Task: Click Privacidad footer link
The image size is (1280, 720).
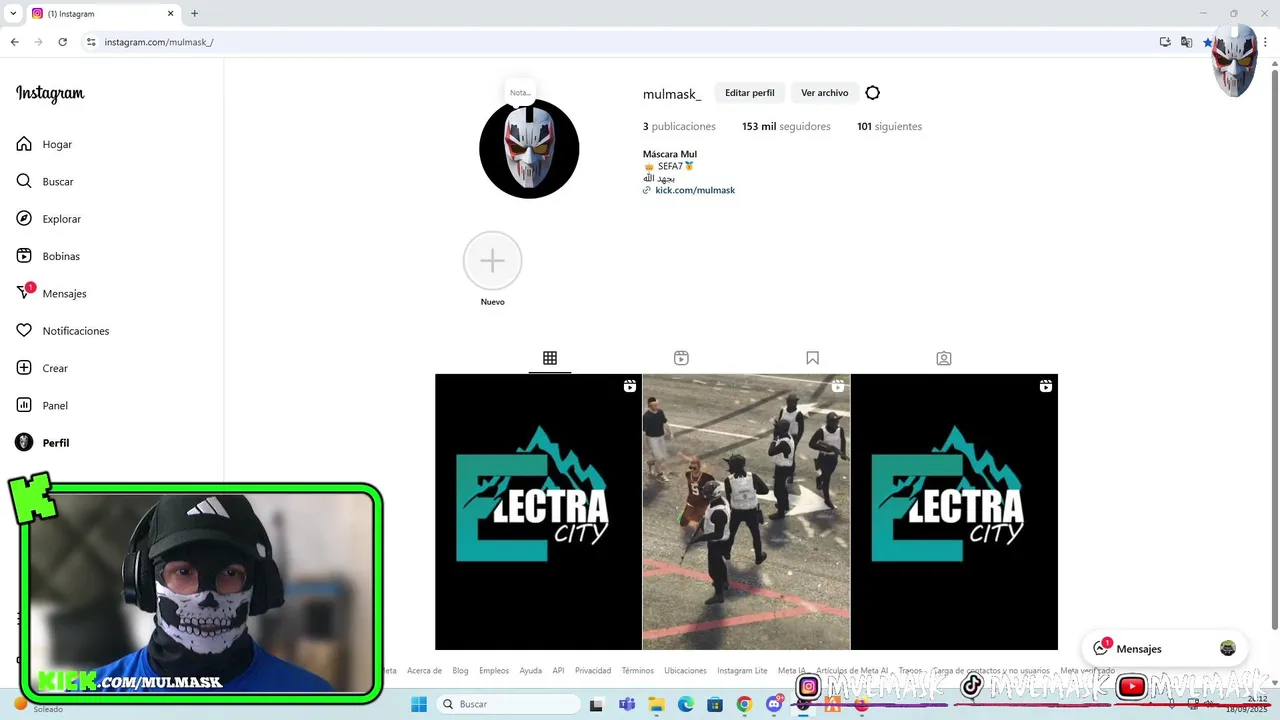Action: 593,671
